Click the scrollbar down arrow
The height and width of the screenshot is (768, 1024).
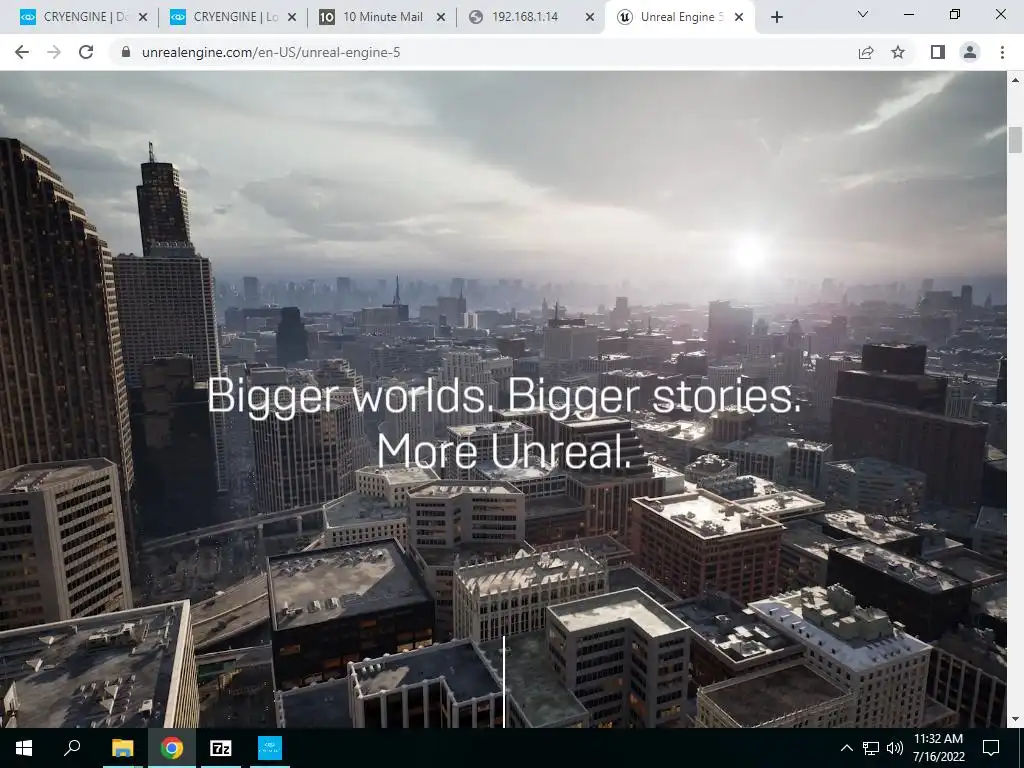pyautogui.click(x=1015, y=719)
